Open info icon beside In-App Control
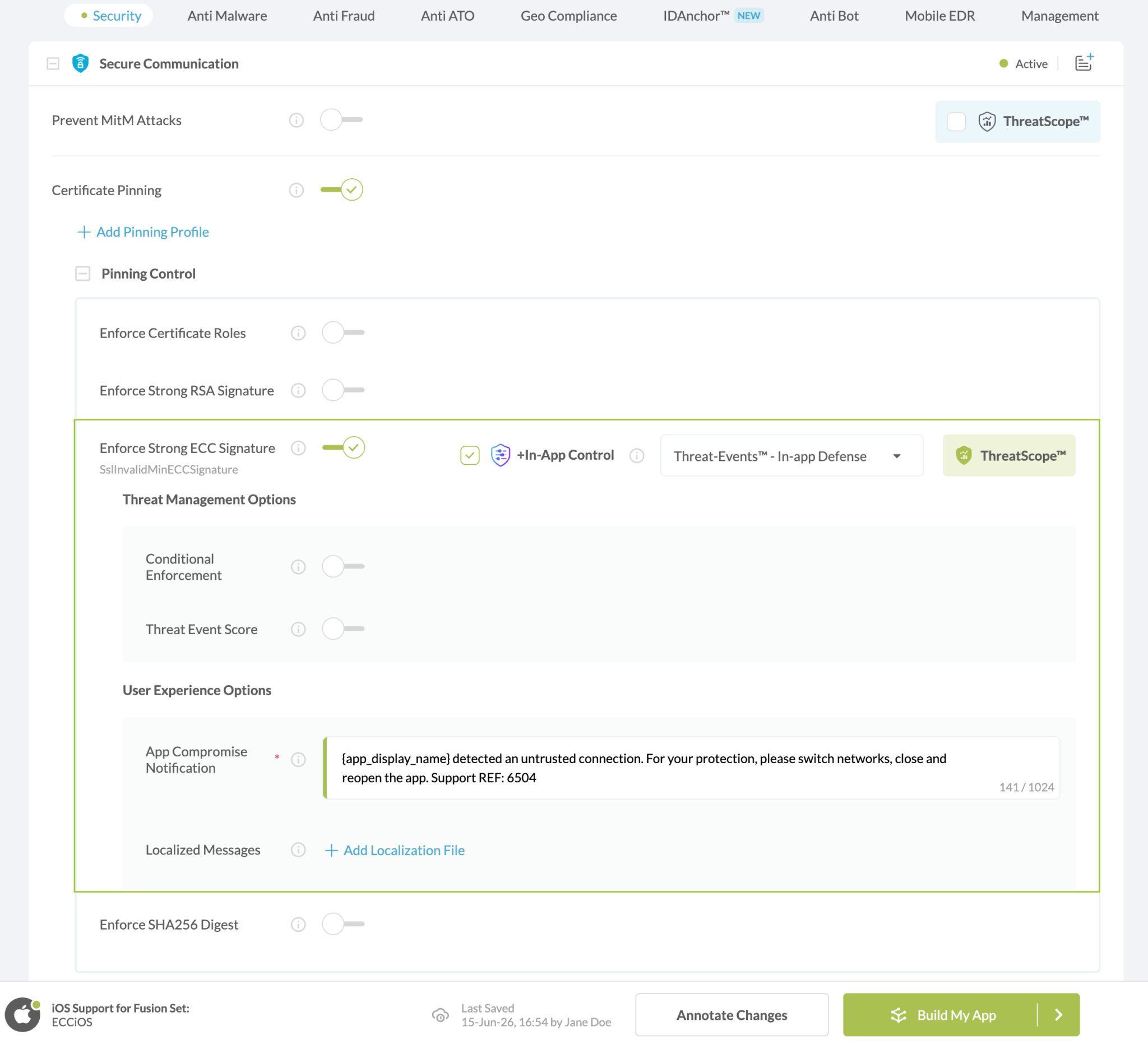This screenshot has height=1044, width=1148. (x=637, y=456)
